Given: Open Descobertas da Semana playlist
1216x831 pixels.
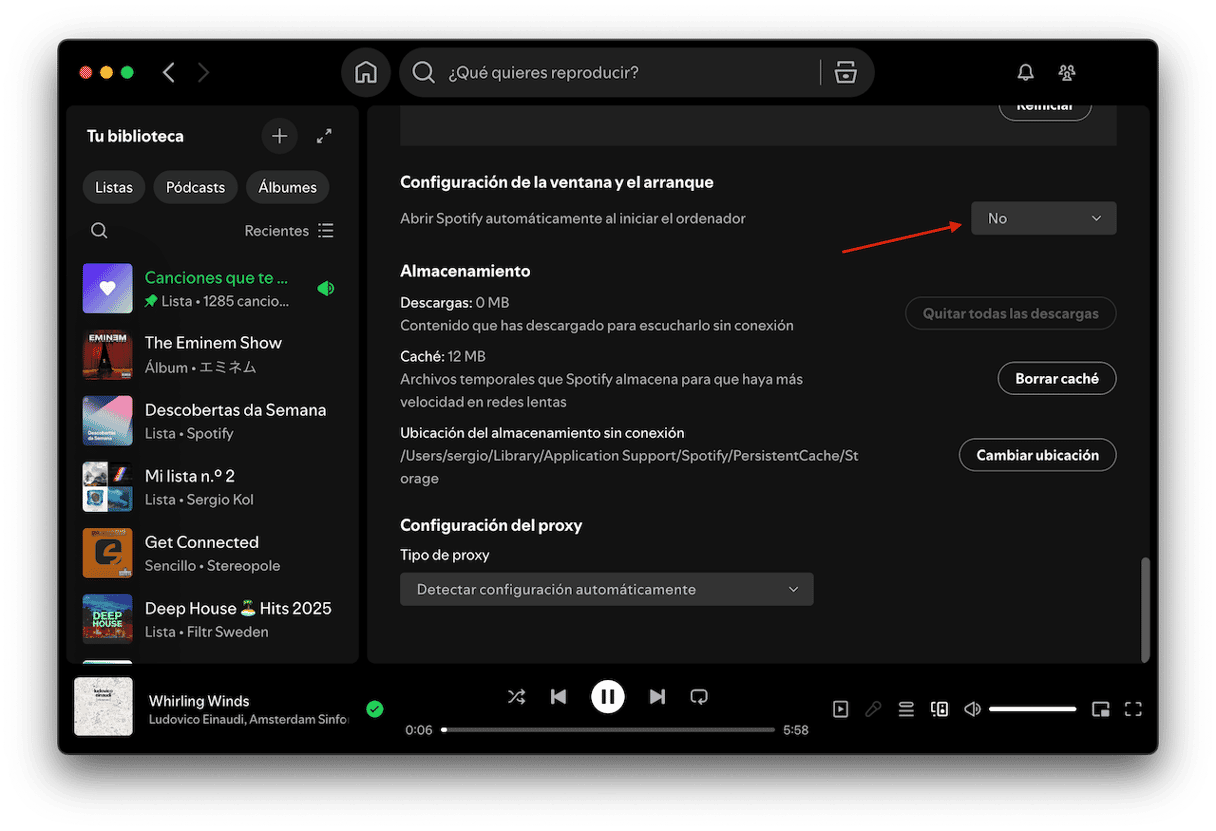Looking at the screenshot, I should 212,420.
